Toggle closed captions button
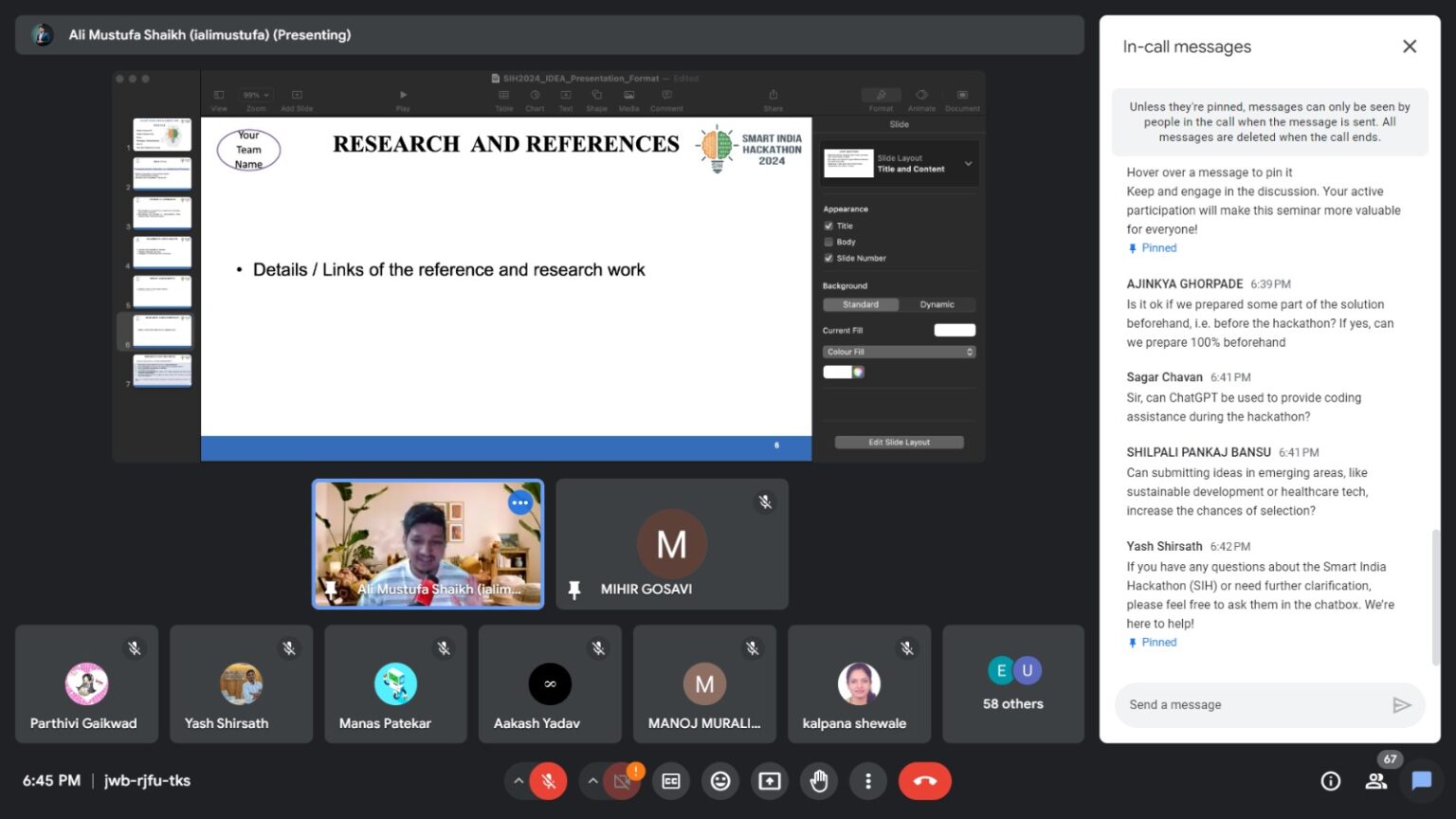The height and width of the screenshot is (819, 1456). 671,781
